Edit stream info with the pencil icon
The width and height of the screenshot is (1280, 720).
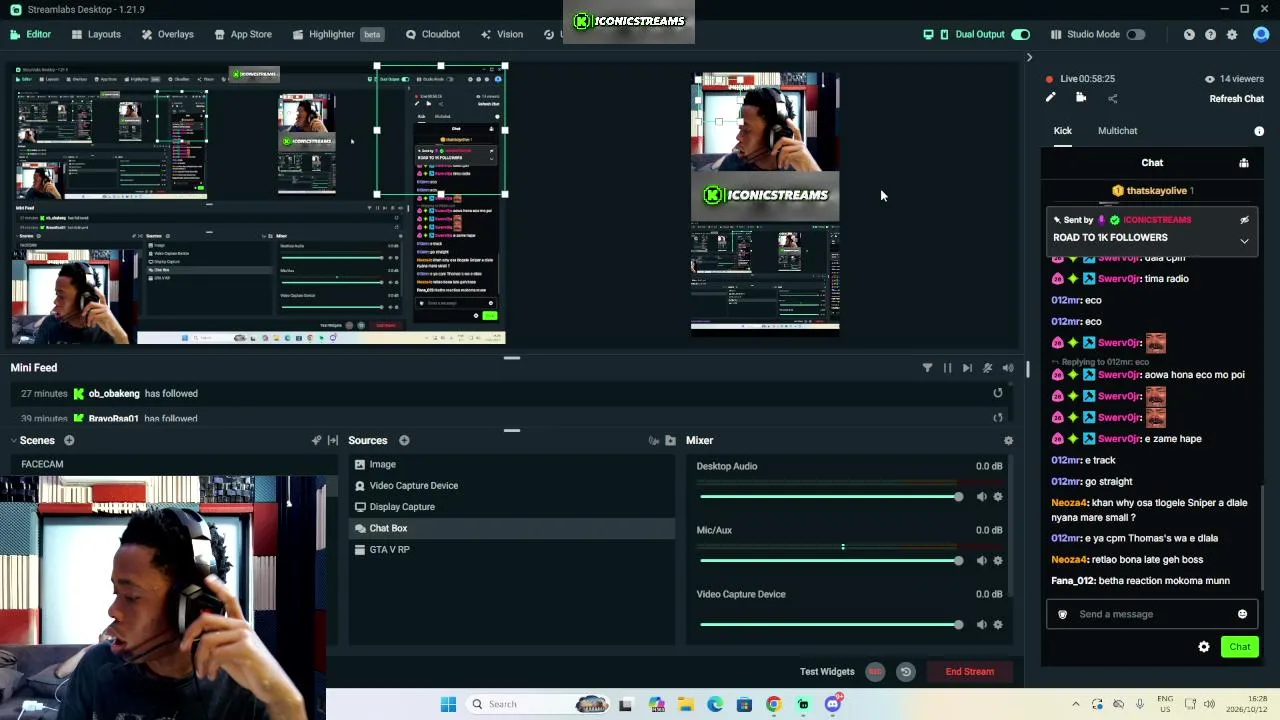pos(1050,98)
